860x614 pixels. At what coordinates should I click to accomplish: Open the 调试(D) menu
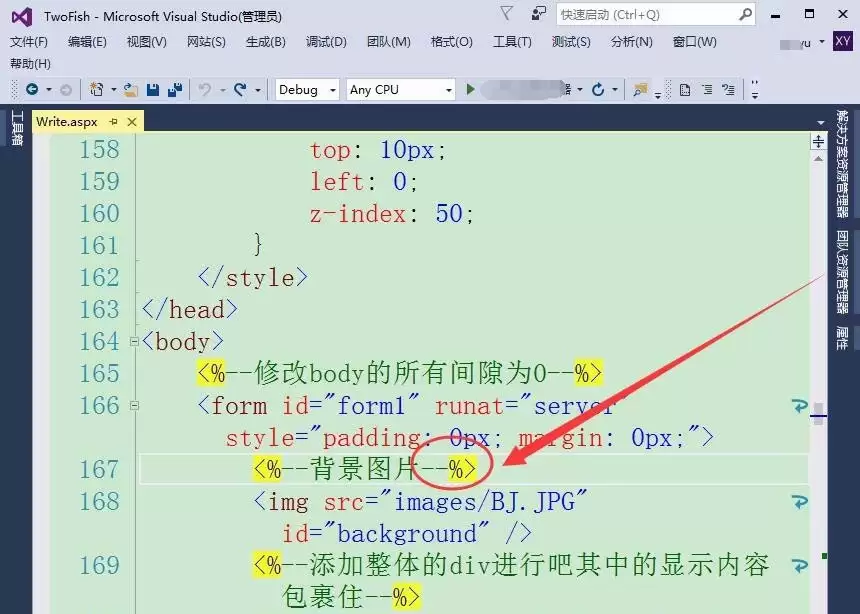pos(326,42)
